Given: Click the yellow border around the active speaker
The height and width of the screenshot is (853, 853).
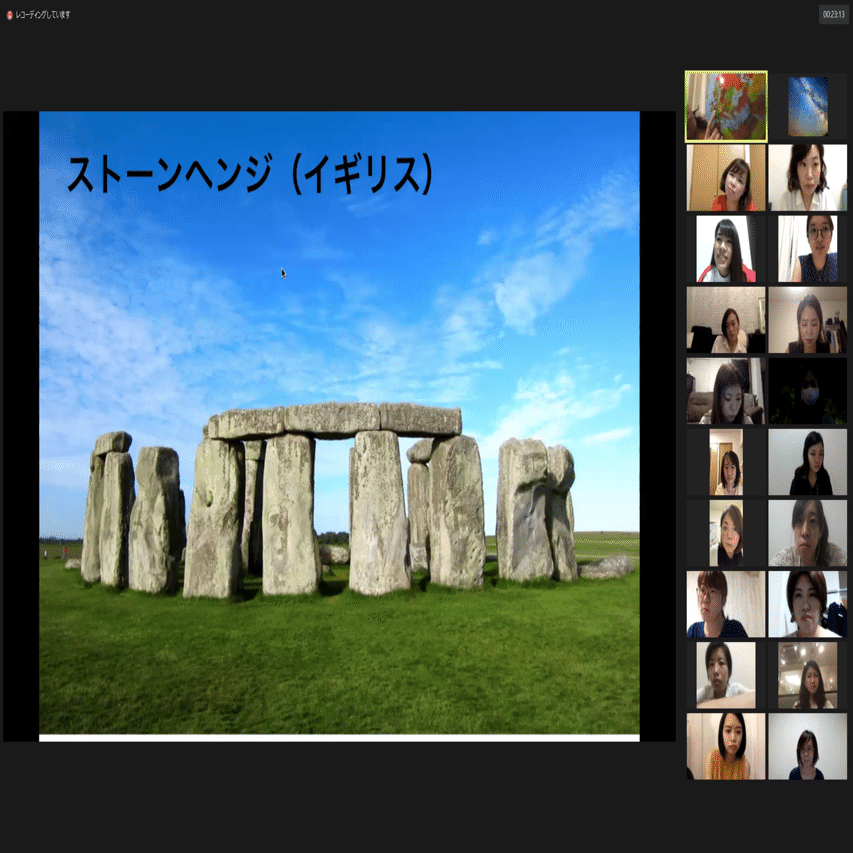Looking at the screenshot, I should click(725, 73).
